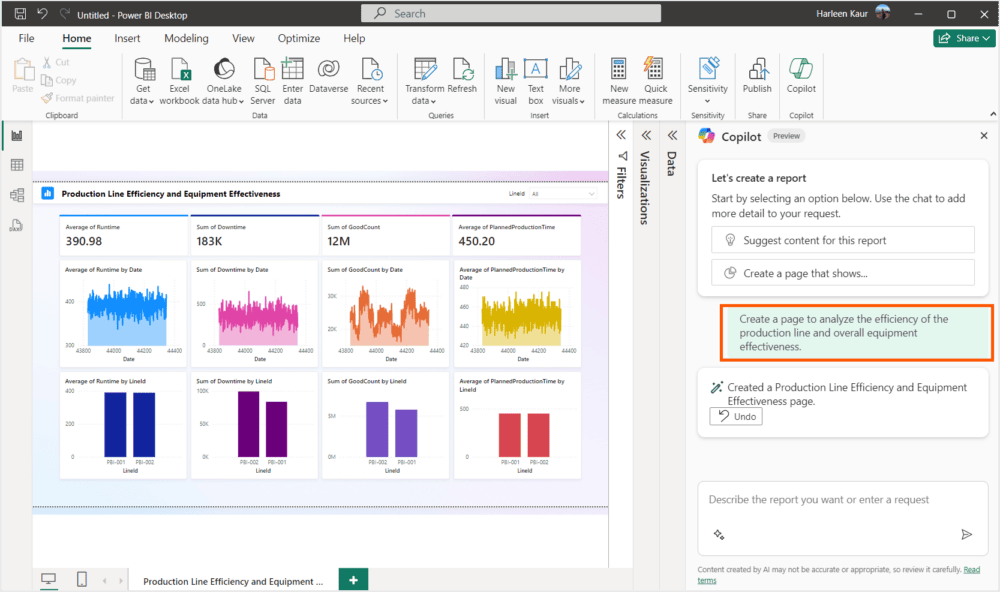The width and height of the screenshot is (1000, 592).
Task: Click the Undo arrow in the title bar
Action: point(42,13)
